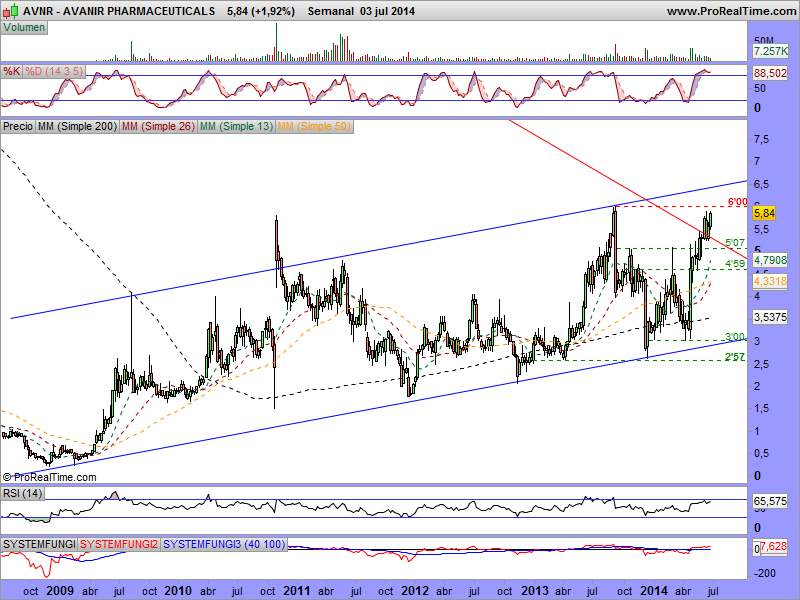Select the MM (Simple 13) label

coord(236,126)
